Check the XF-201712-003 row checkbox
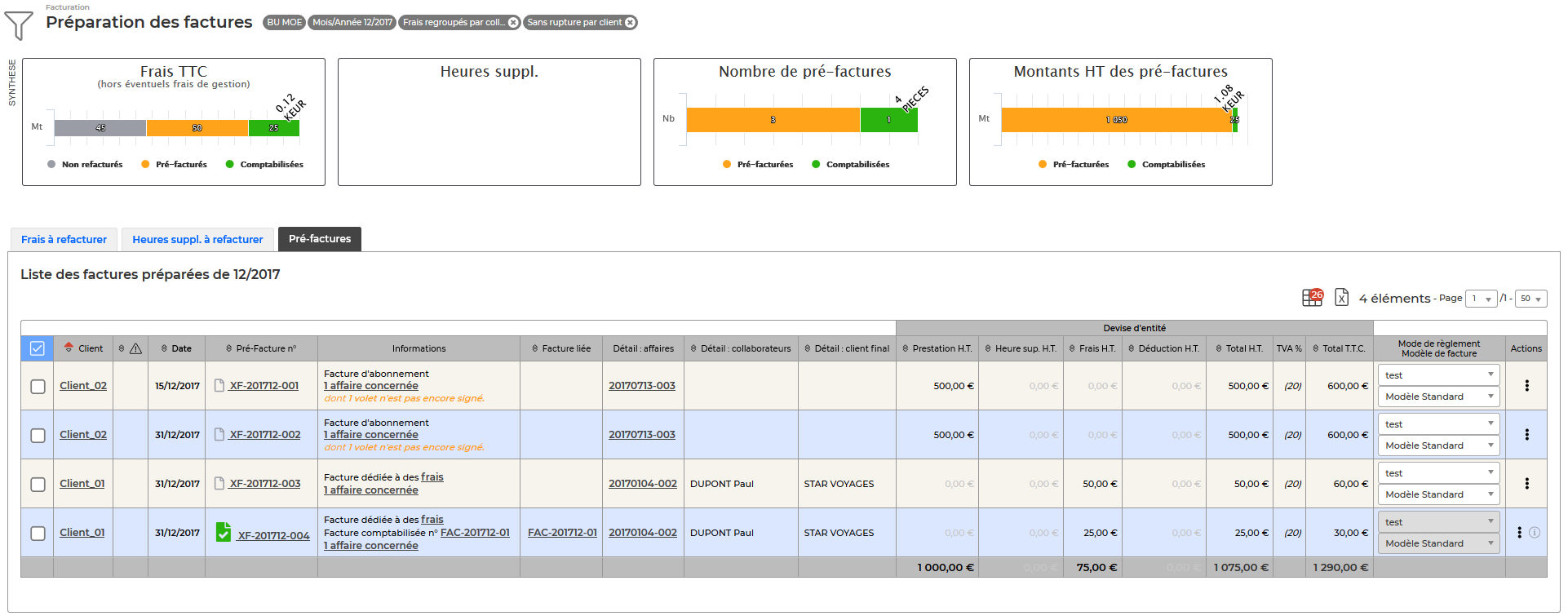 point(38,484)
